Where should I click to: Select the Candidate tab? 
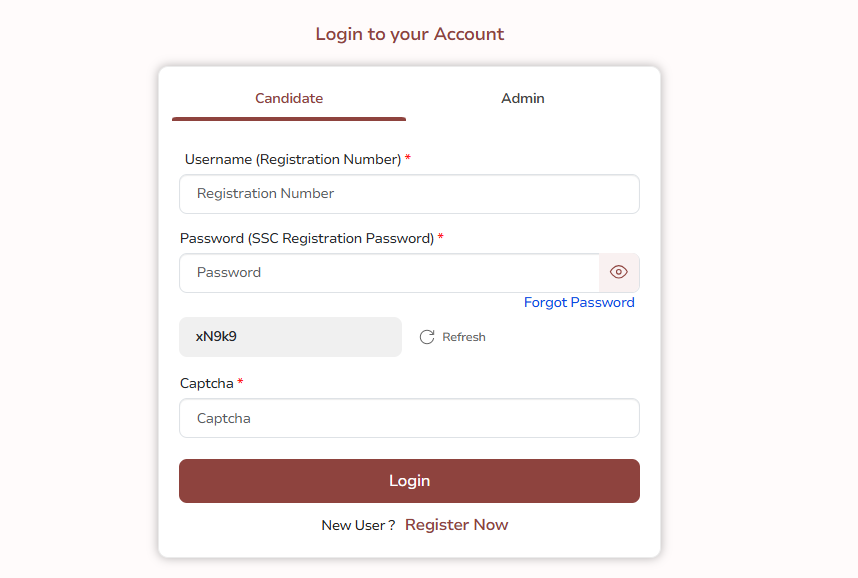pos(288,98)
